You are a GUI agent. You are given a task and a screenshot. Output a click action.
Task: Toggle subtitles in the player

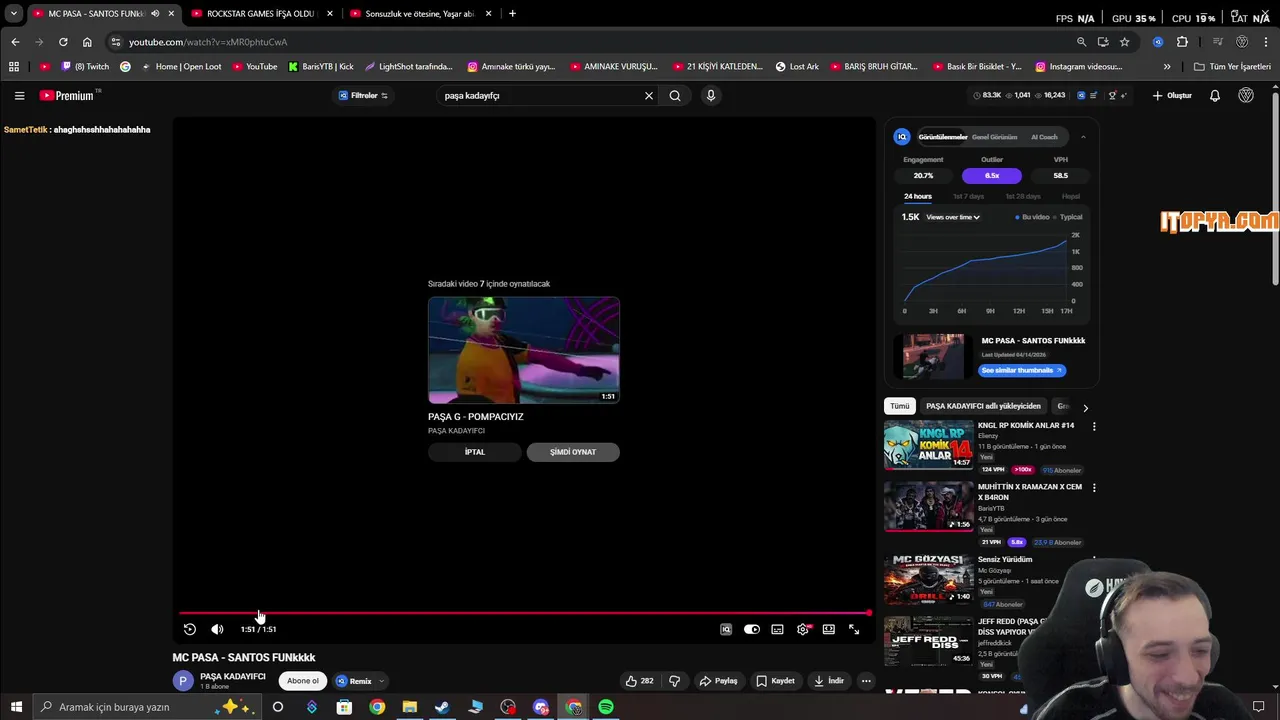point(777,629)
